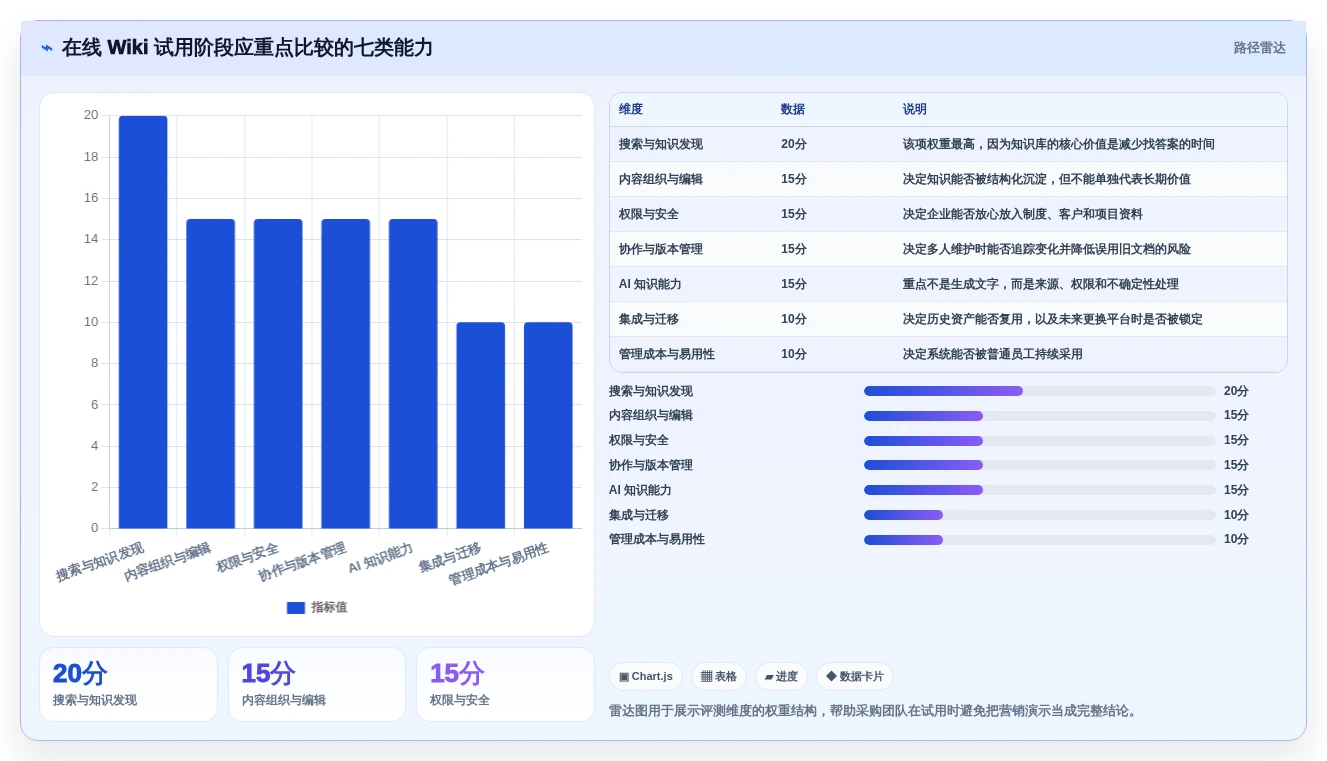The image size is (1327, 761).
Task: Select the Chart.js tag chip
Action: 646,677
